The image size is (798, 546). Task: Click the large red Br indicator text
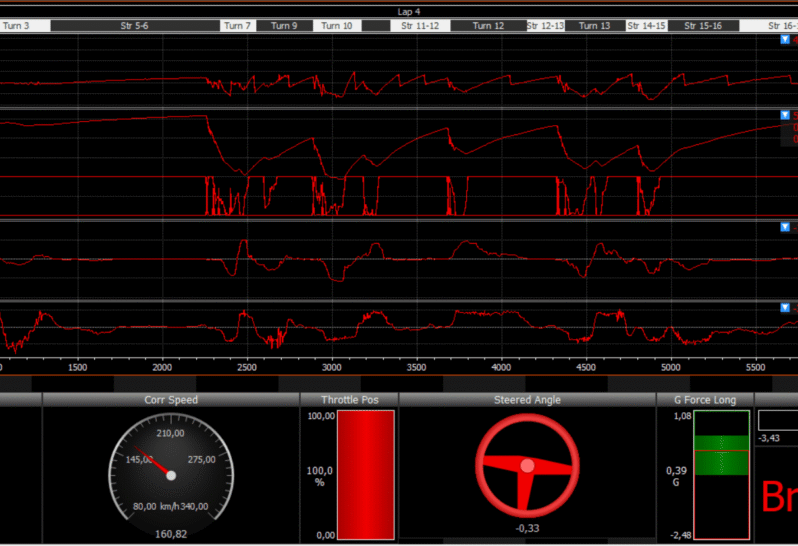point(779,496)
